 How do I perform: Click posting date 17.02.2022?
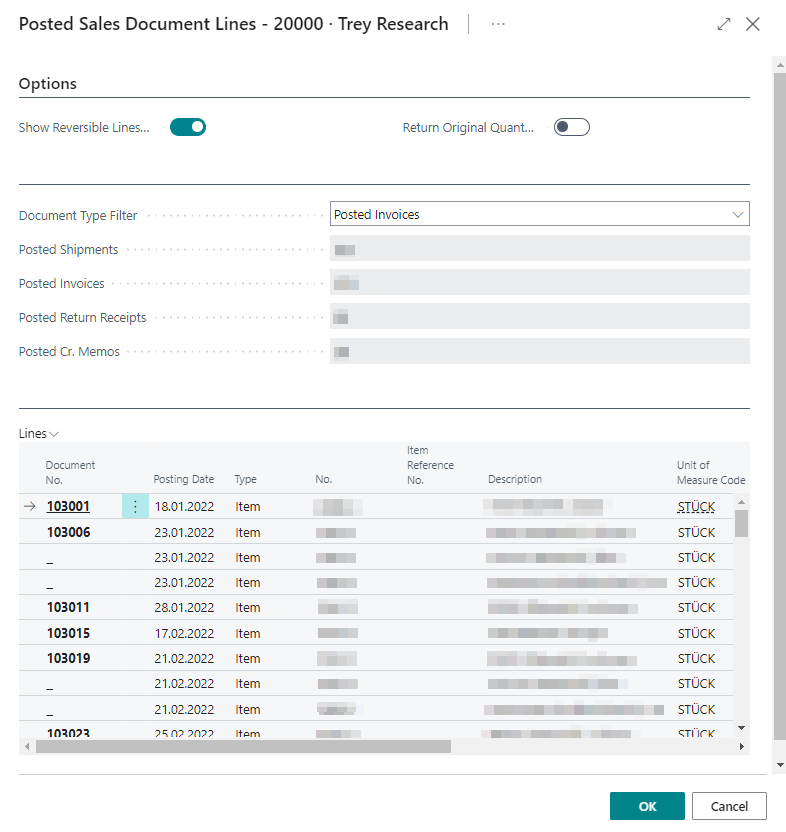[184, 634]
